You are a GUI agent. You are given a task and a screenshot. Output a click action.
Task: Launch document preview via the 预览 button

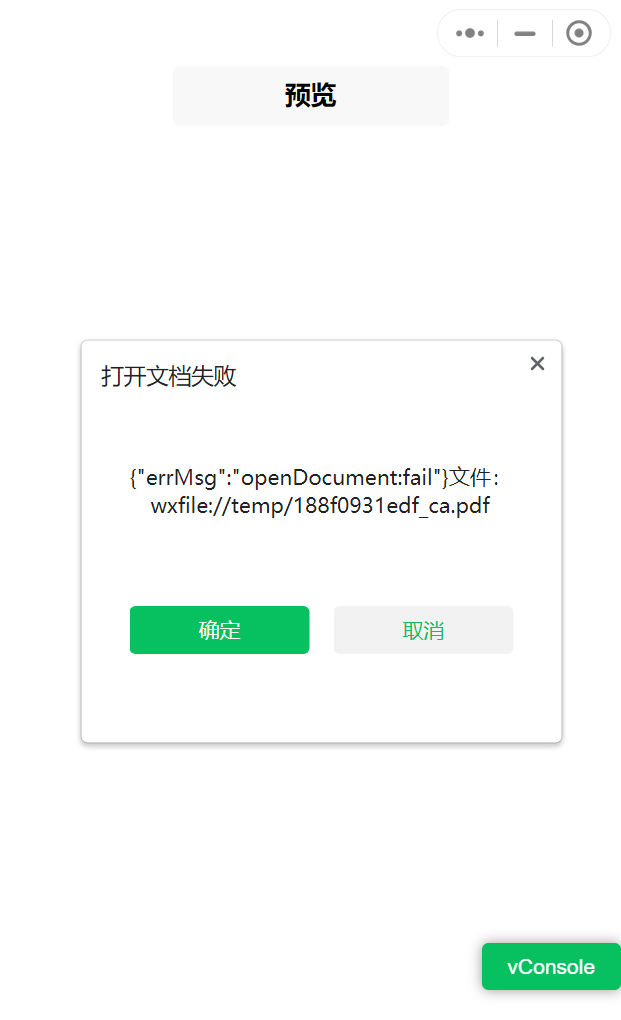311,96
